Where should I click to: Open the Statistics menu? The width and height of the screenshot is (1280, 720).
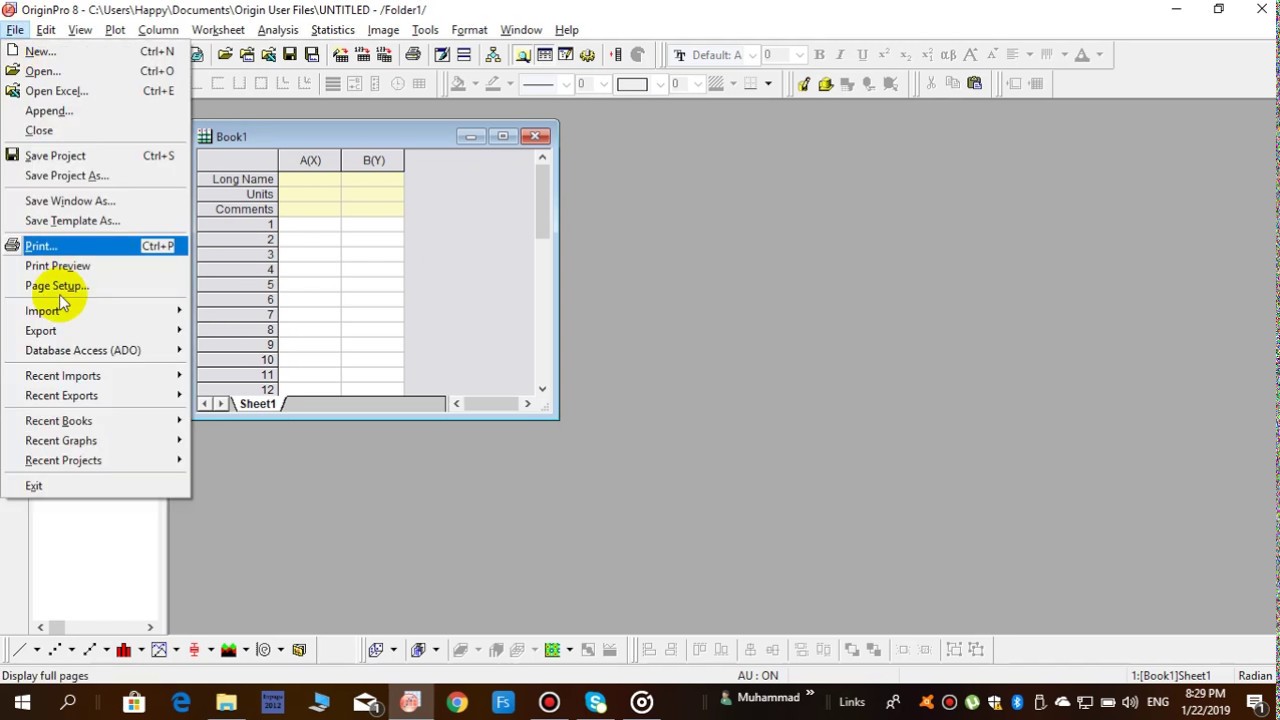coord(333,30)
